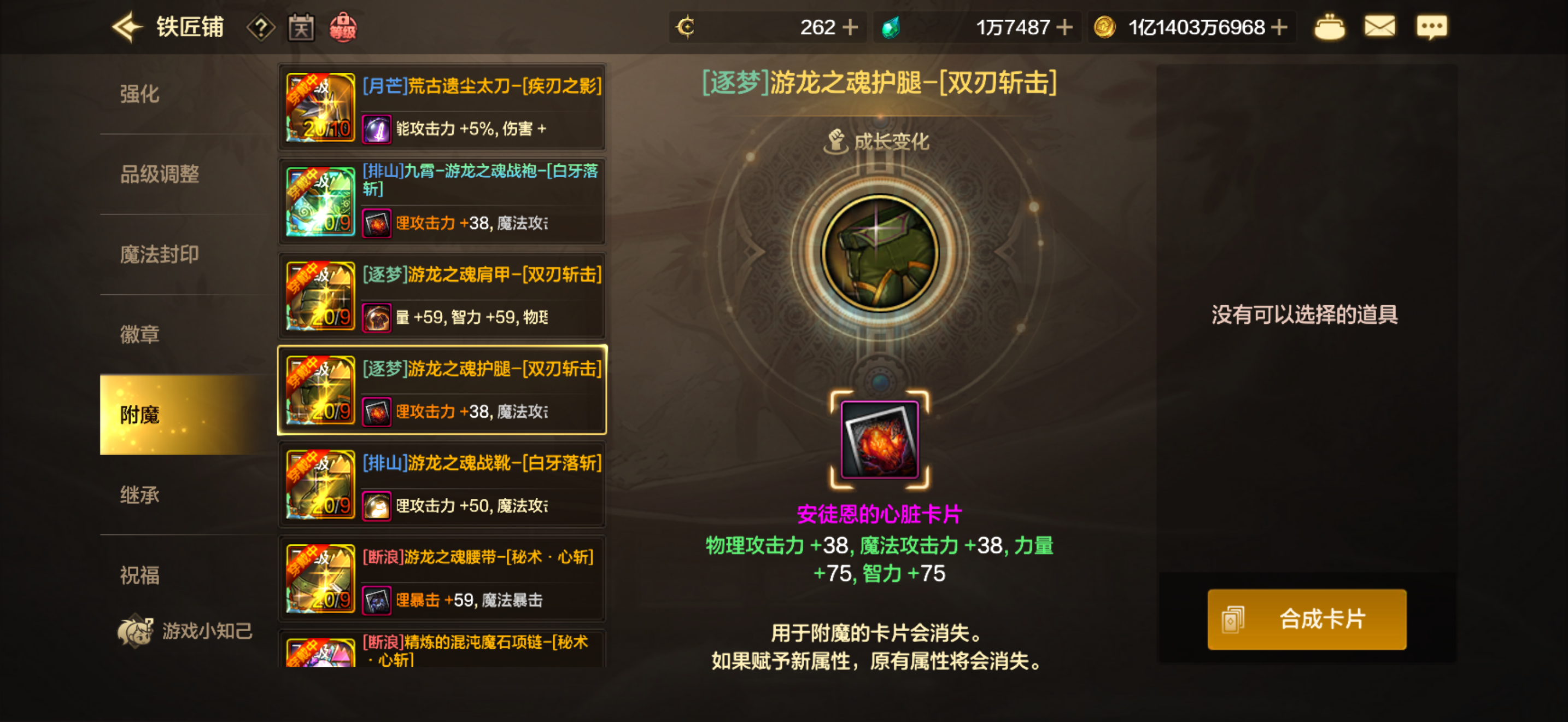1568x722 pixels.
Task: Select the 安徒恩的心脏卡片 card slot
Action: coord(880,440)
